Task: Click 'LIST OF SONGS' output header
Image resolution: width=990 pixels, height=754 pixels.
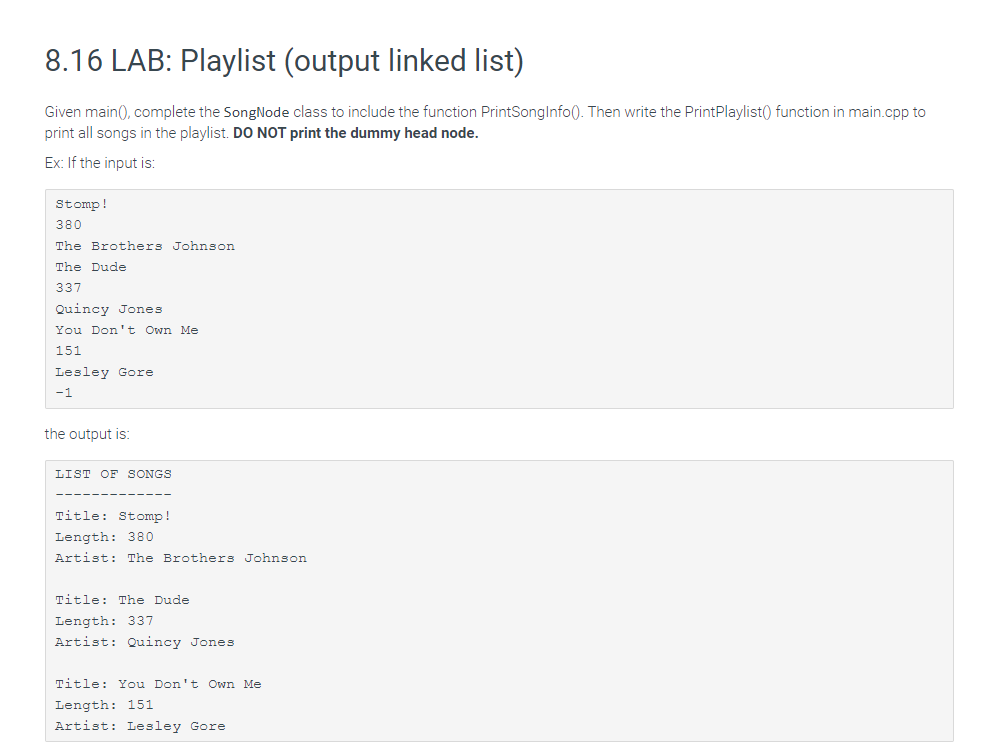Action: (113, 474)
